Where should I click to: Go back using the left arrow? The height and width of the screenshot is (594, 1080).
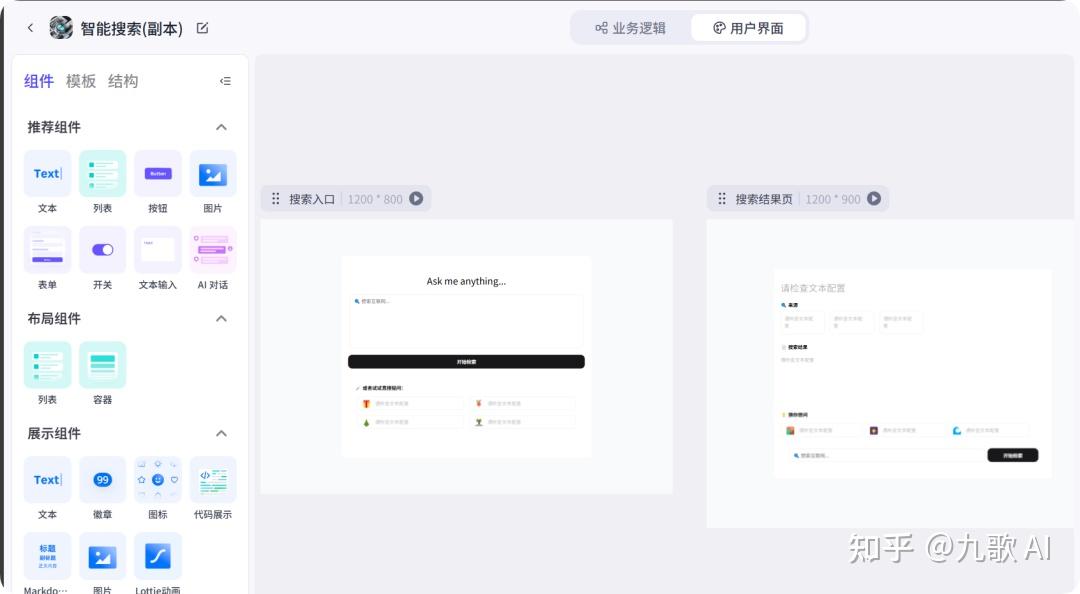pos(30,28)
